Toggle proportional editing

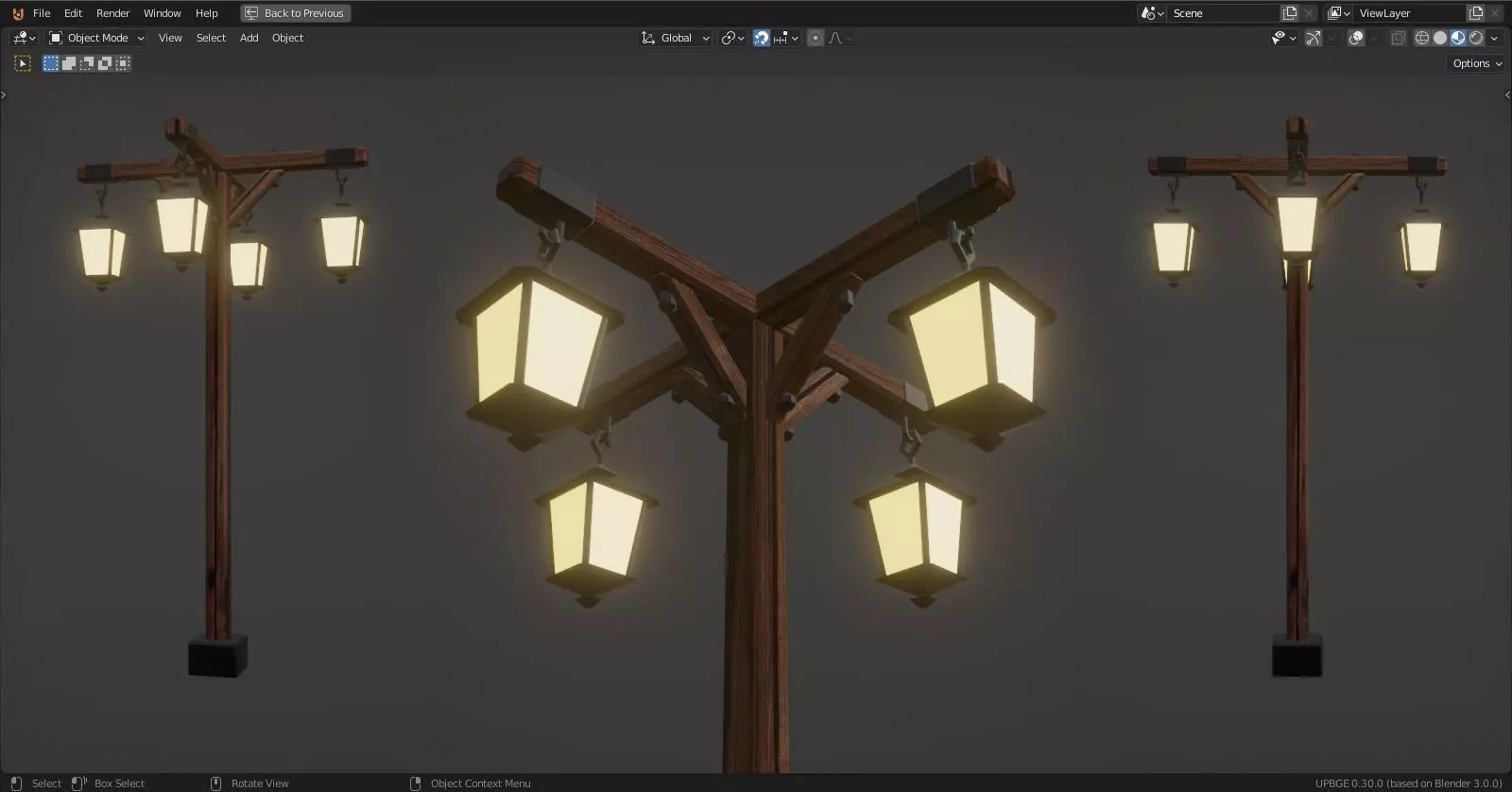(x=816, y=38)
